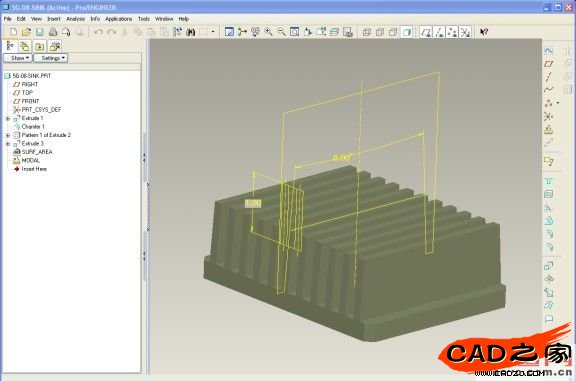
Task: Expand the Extrude 1 tree node
Action: coord(8,118)
